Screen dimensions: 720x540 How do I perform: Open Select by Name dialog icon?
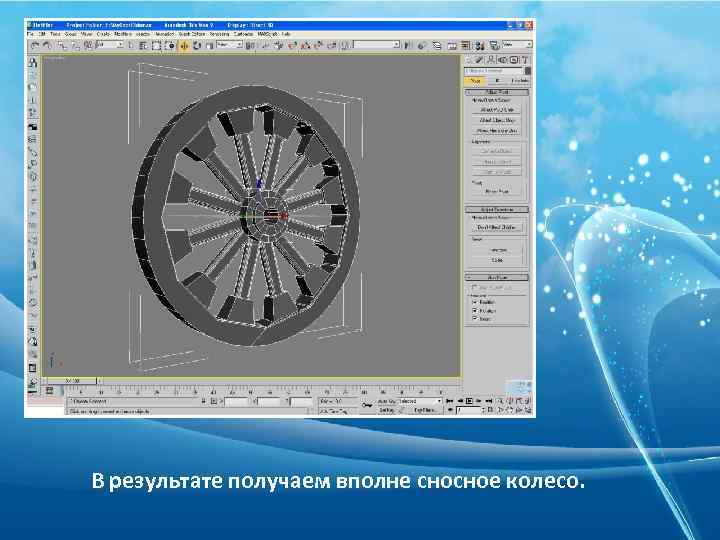tap(143, 45)
